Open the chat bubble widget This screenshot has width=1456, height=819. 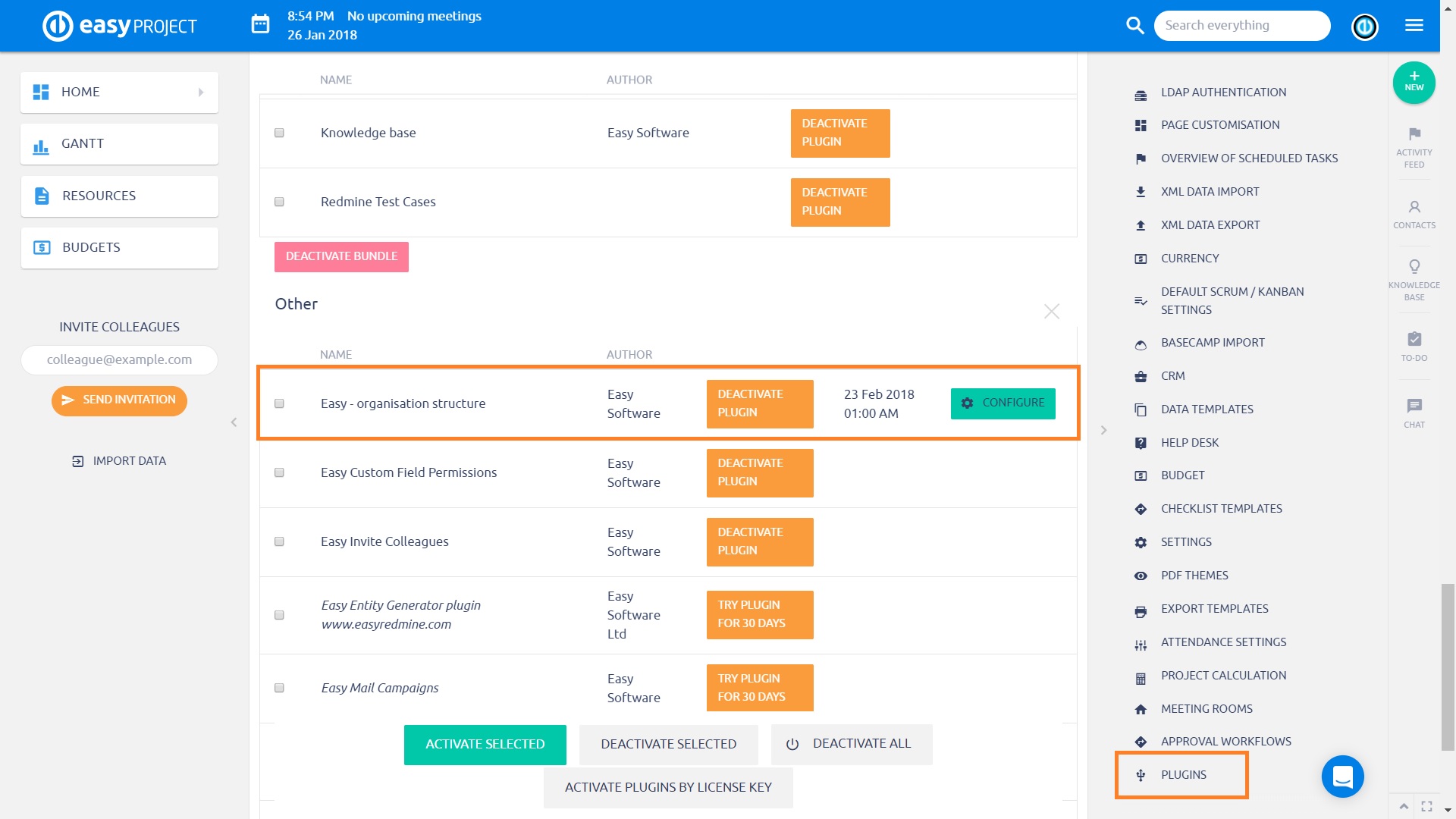click(1342, 777)
